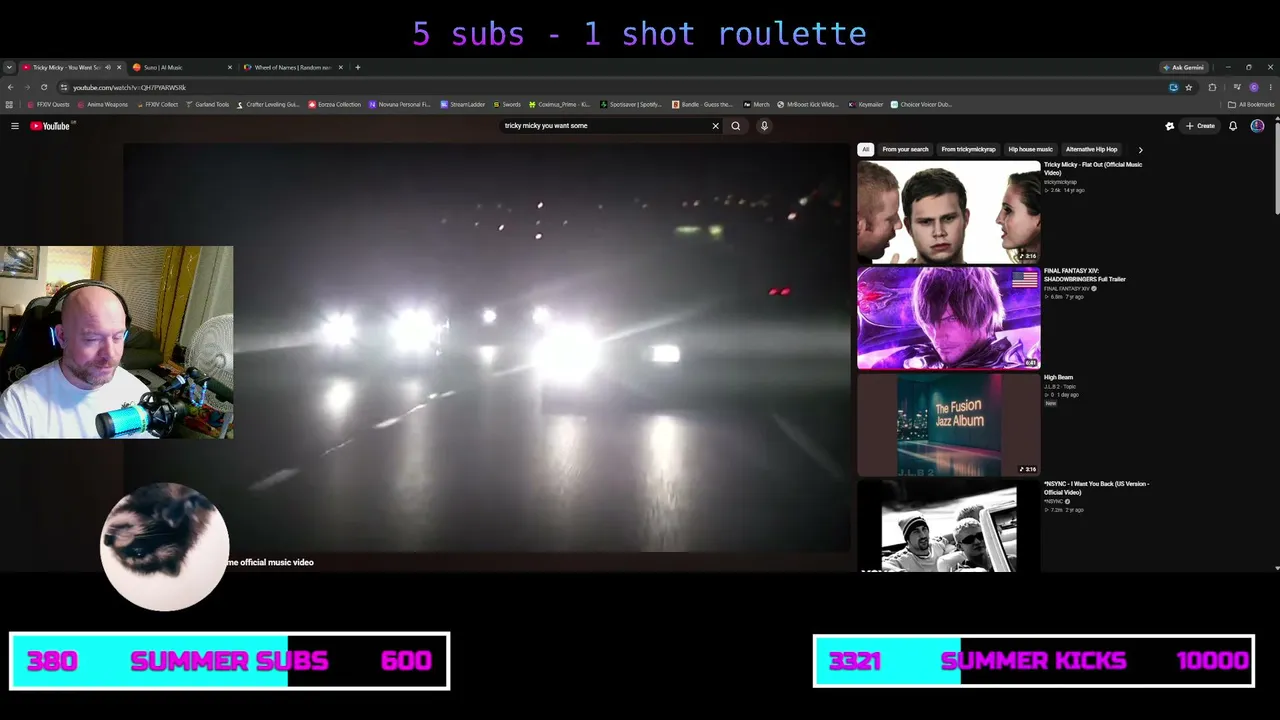
Task: Go forward with the browser forward arrow
Action: pyautogui.click(x=27, y=87)
